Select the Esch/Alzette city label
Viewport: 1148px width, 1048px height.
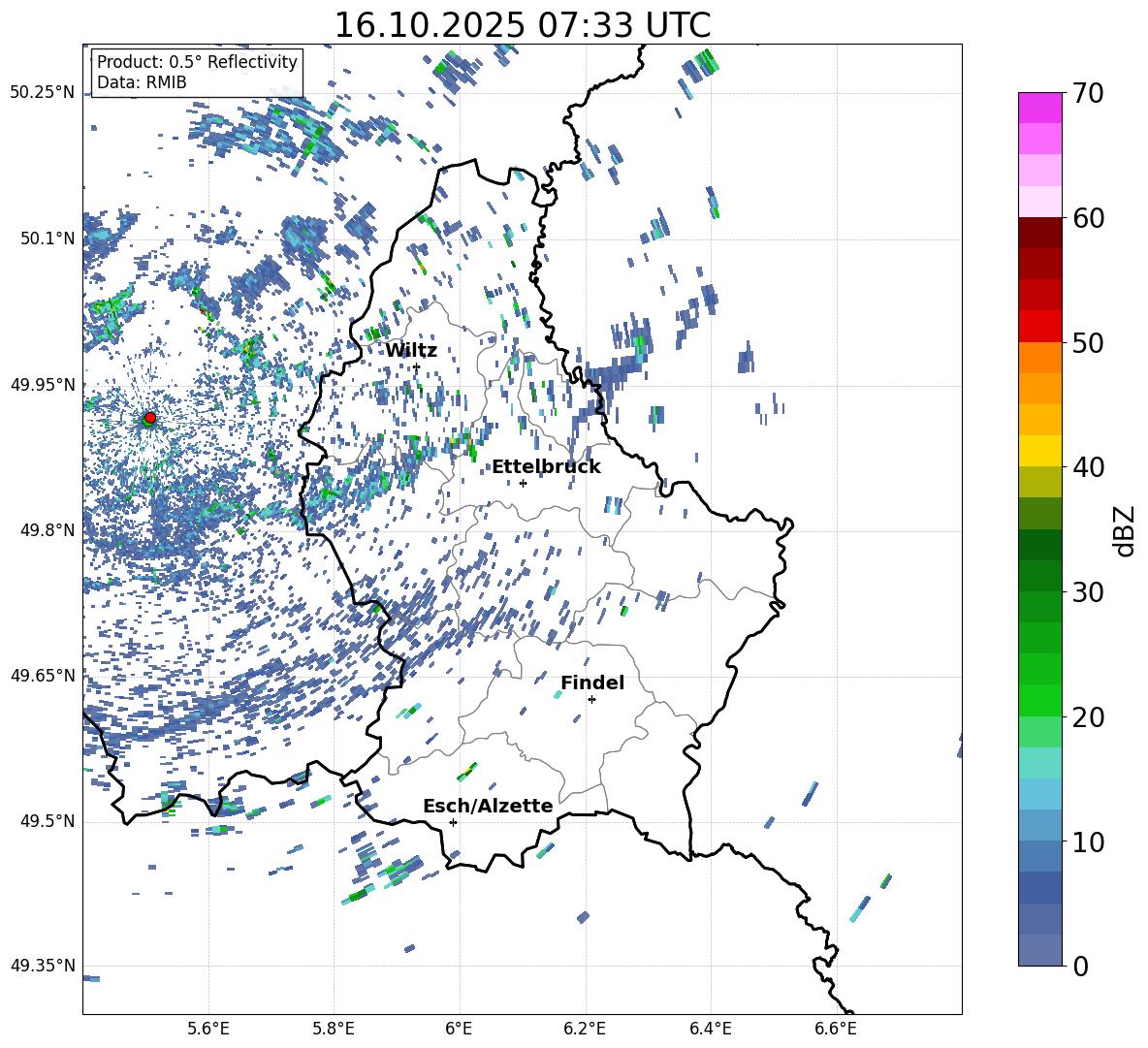(488, 807)
